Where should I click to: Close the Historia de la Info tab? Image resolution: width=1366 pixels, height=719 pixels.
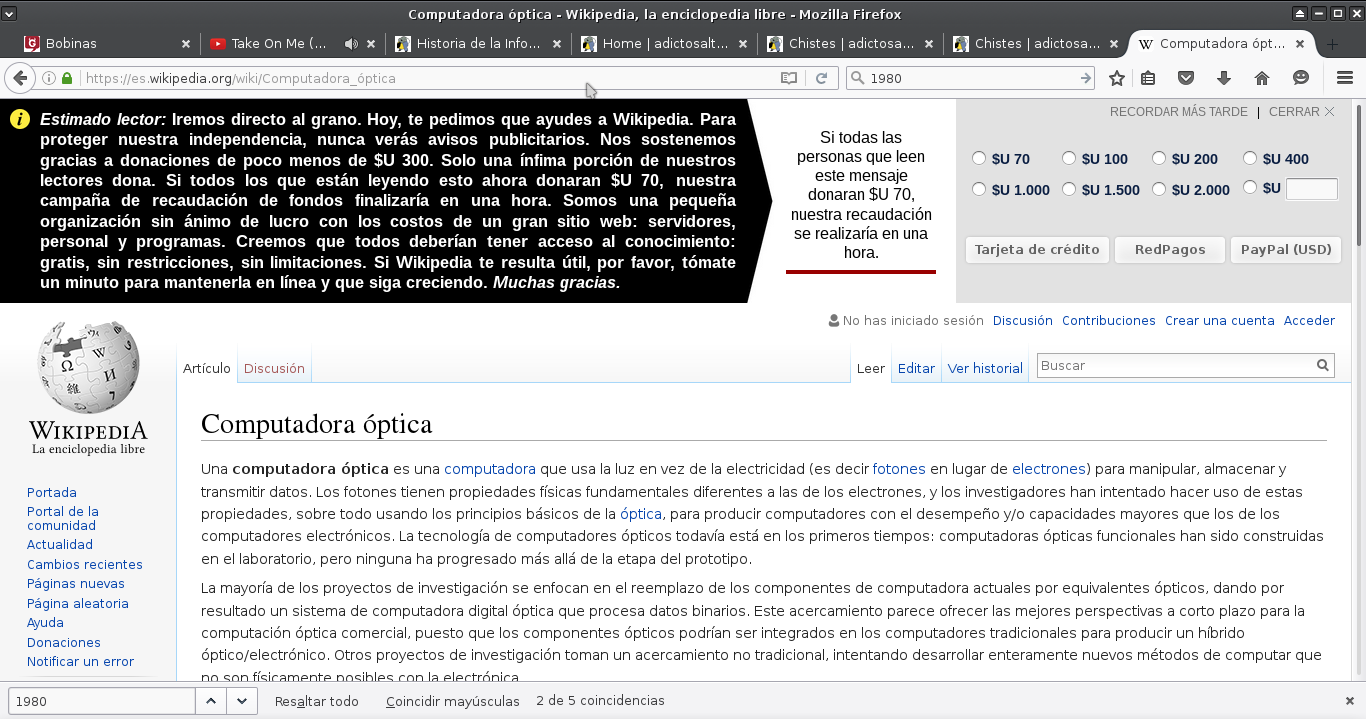click(557, 44)
